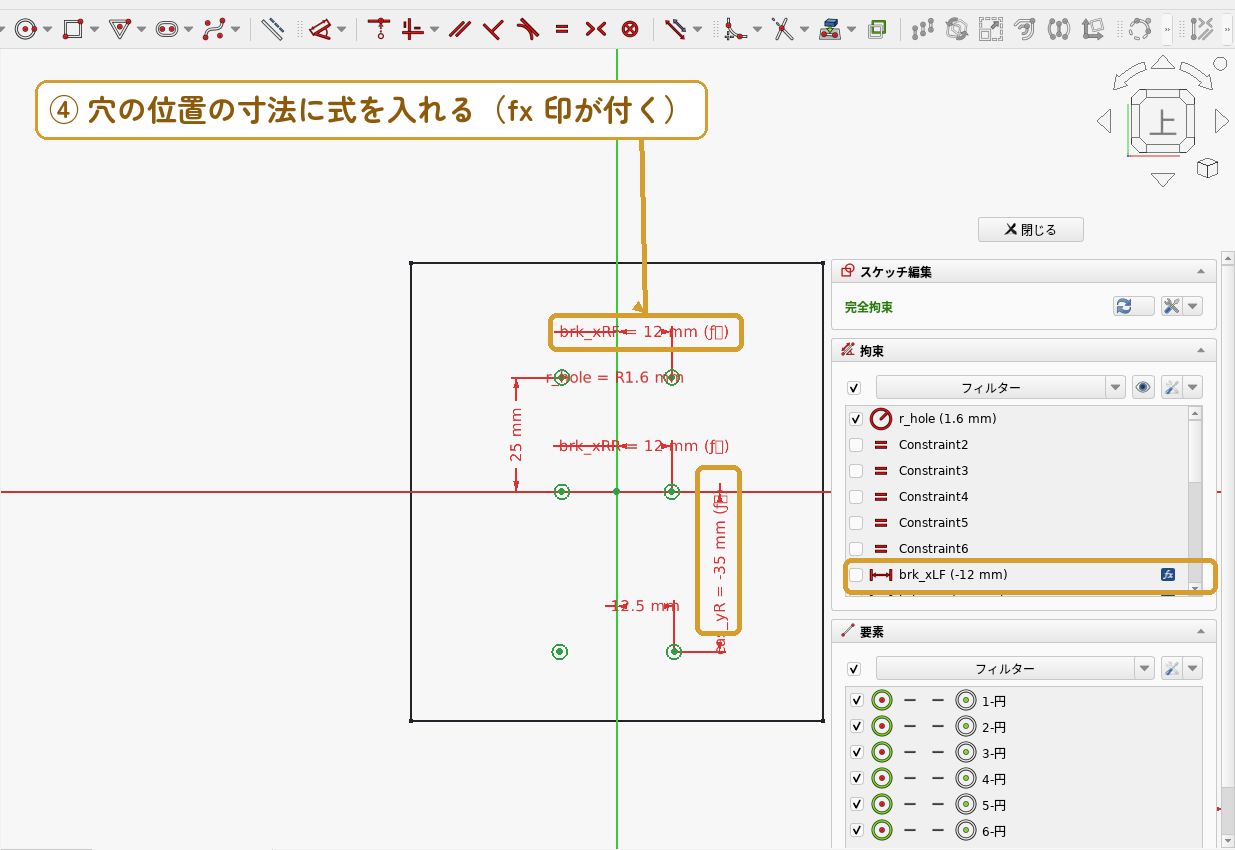
Task: Apply the block constraint tool
Action: pyautogui.click(x=629, y=29)
